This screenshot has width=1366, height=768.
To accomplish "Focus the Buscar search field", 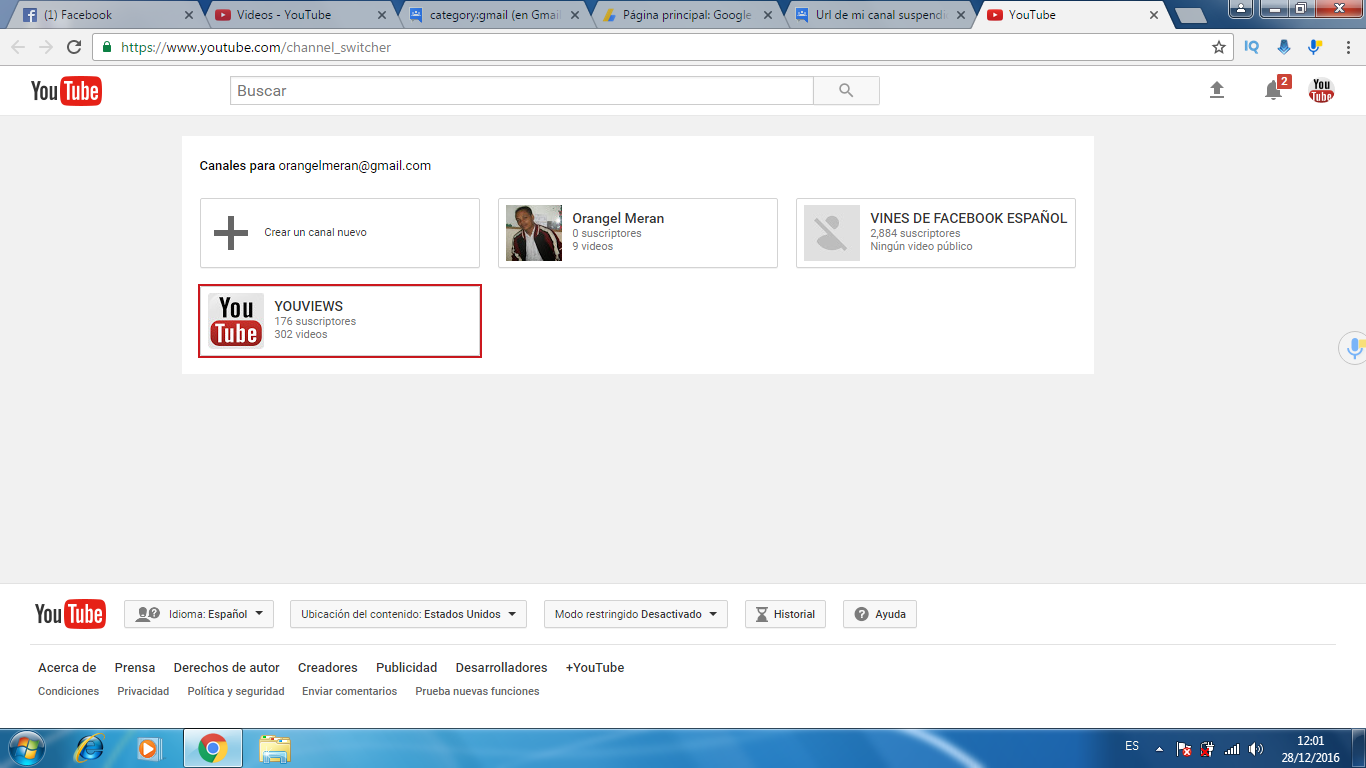I will coord(522,90).
